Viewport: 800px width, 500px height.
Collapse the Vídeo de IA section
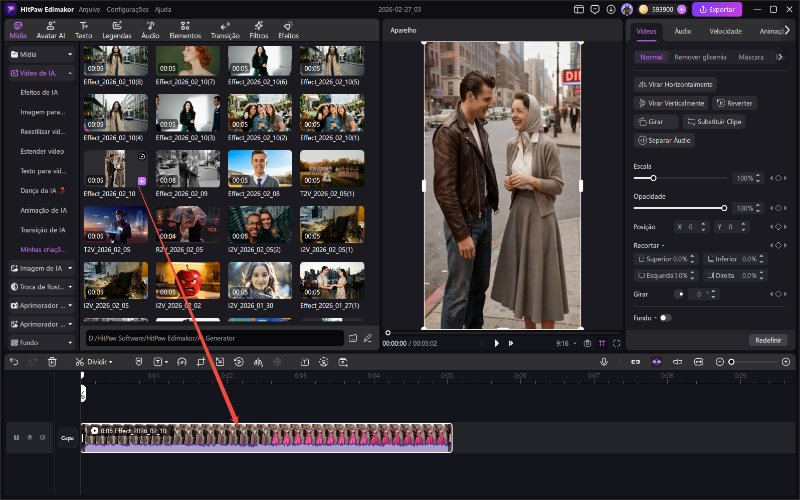coord(70,73)
